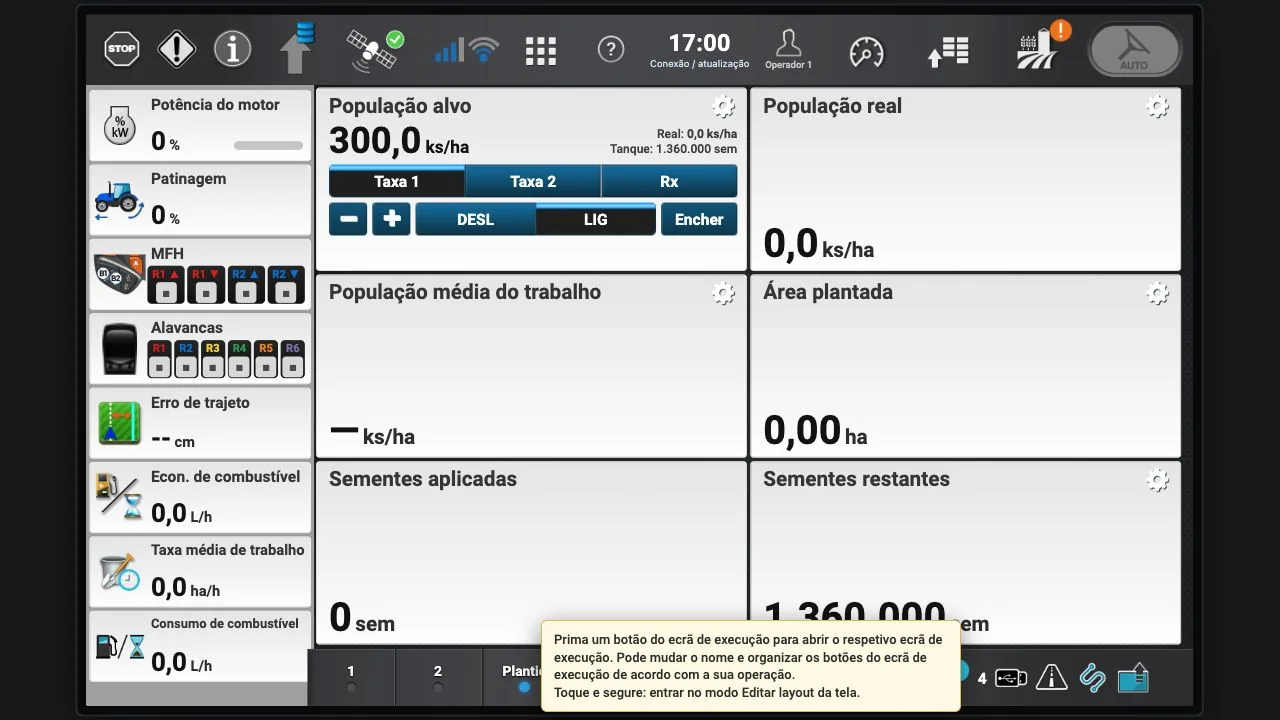
Task: Open the warning diamond alerts icon
Action: [x=177, y=48]
